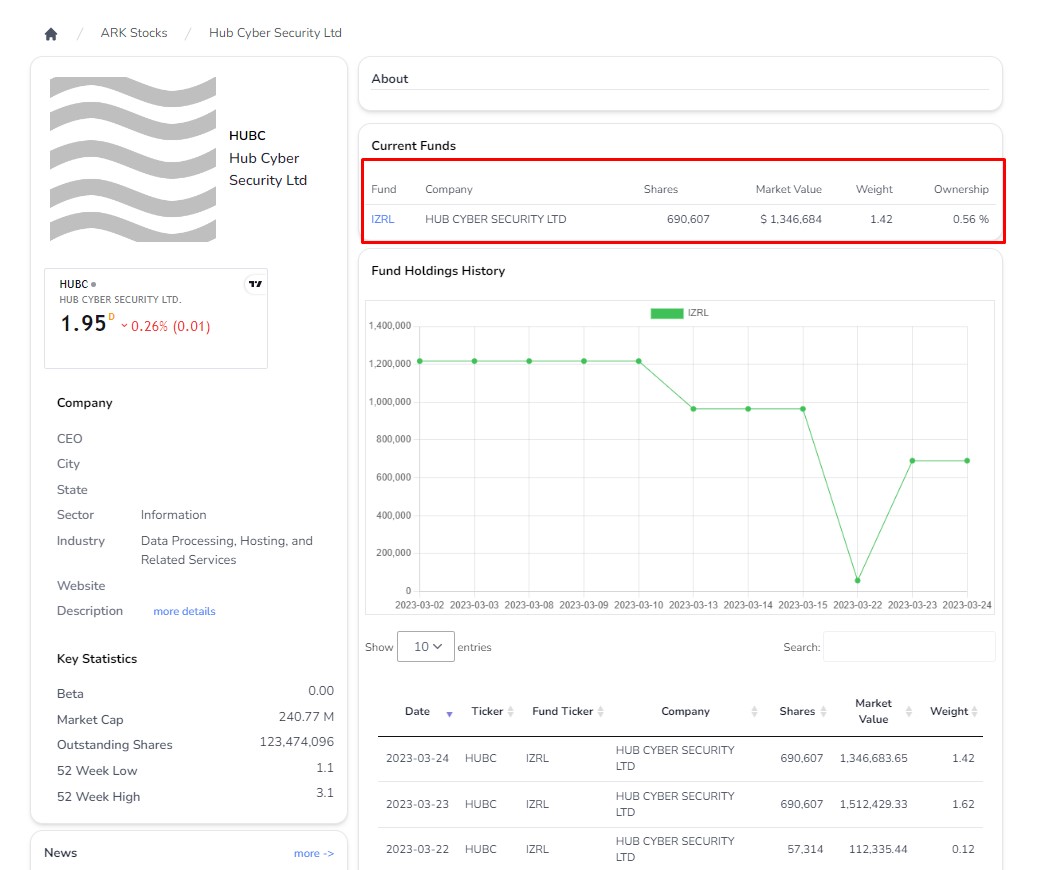
Task: Open the entries count dropdown showing 10
Action: [x=427, y=647]
